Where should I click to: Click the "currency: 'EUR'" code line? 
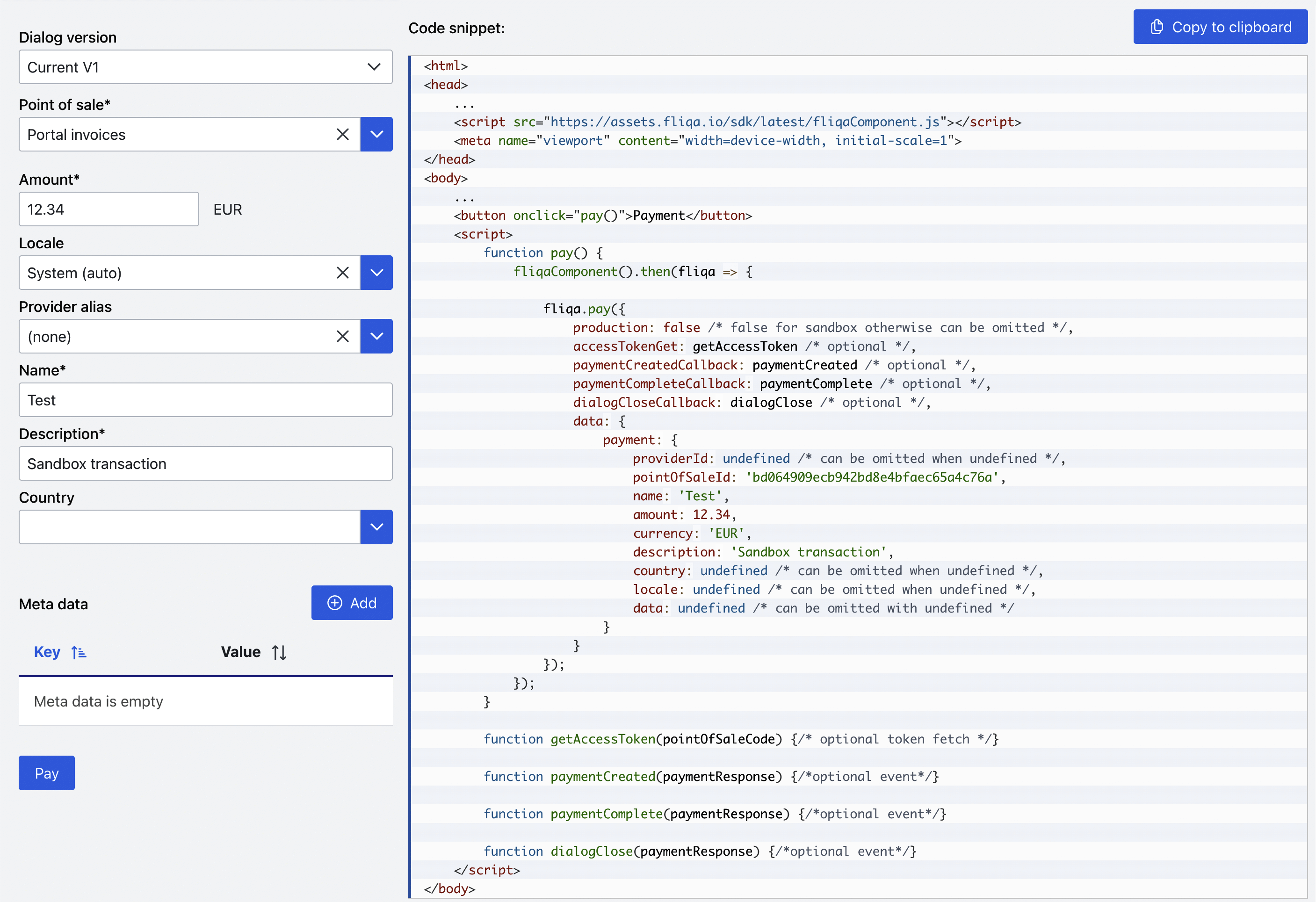coord(691,534)
